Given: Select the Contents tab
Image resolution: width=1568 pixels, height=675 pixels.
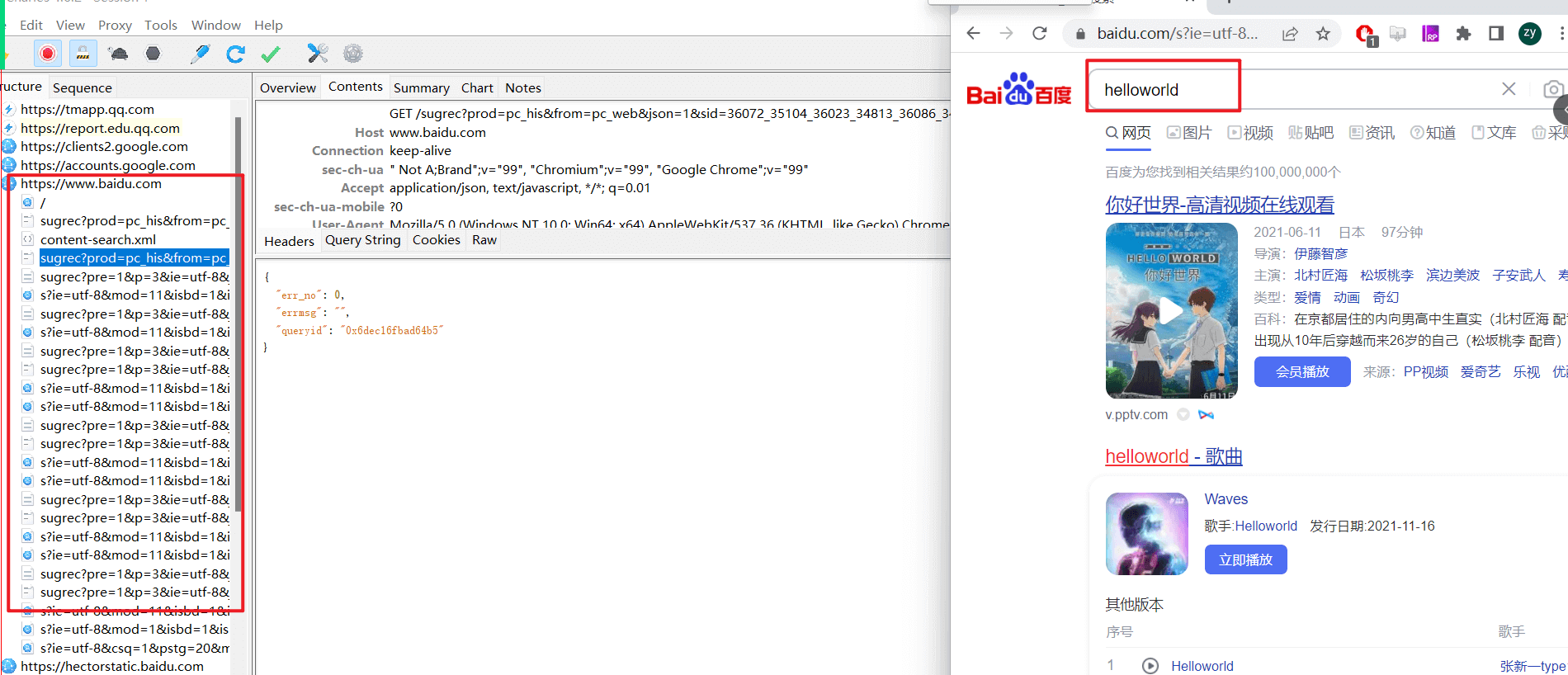Looking at the screenshot, I should [x=356, y=87].
